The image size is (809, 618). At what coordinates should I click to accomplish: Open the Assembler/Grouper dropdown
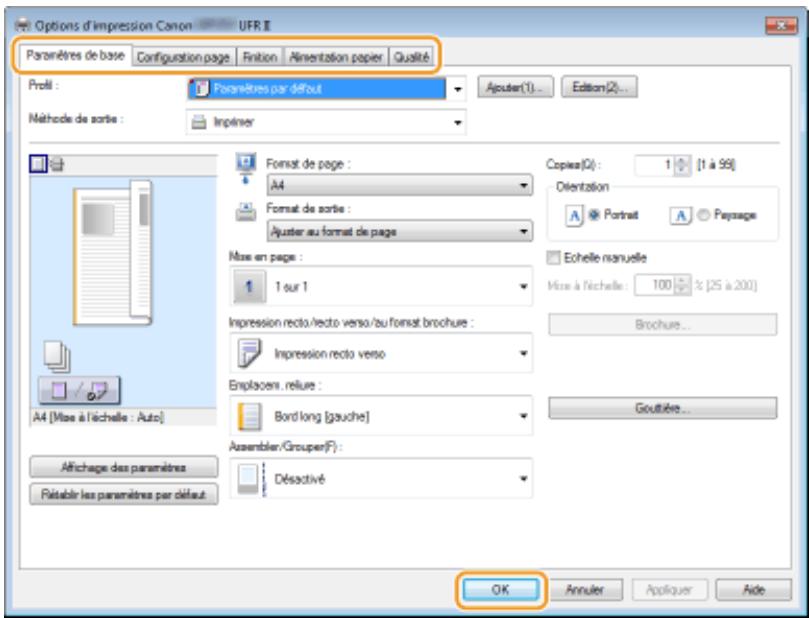pyautogui.click(x=381, y=479)
